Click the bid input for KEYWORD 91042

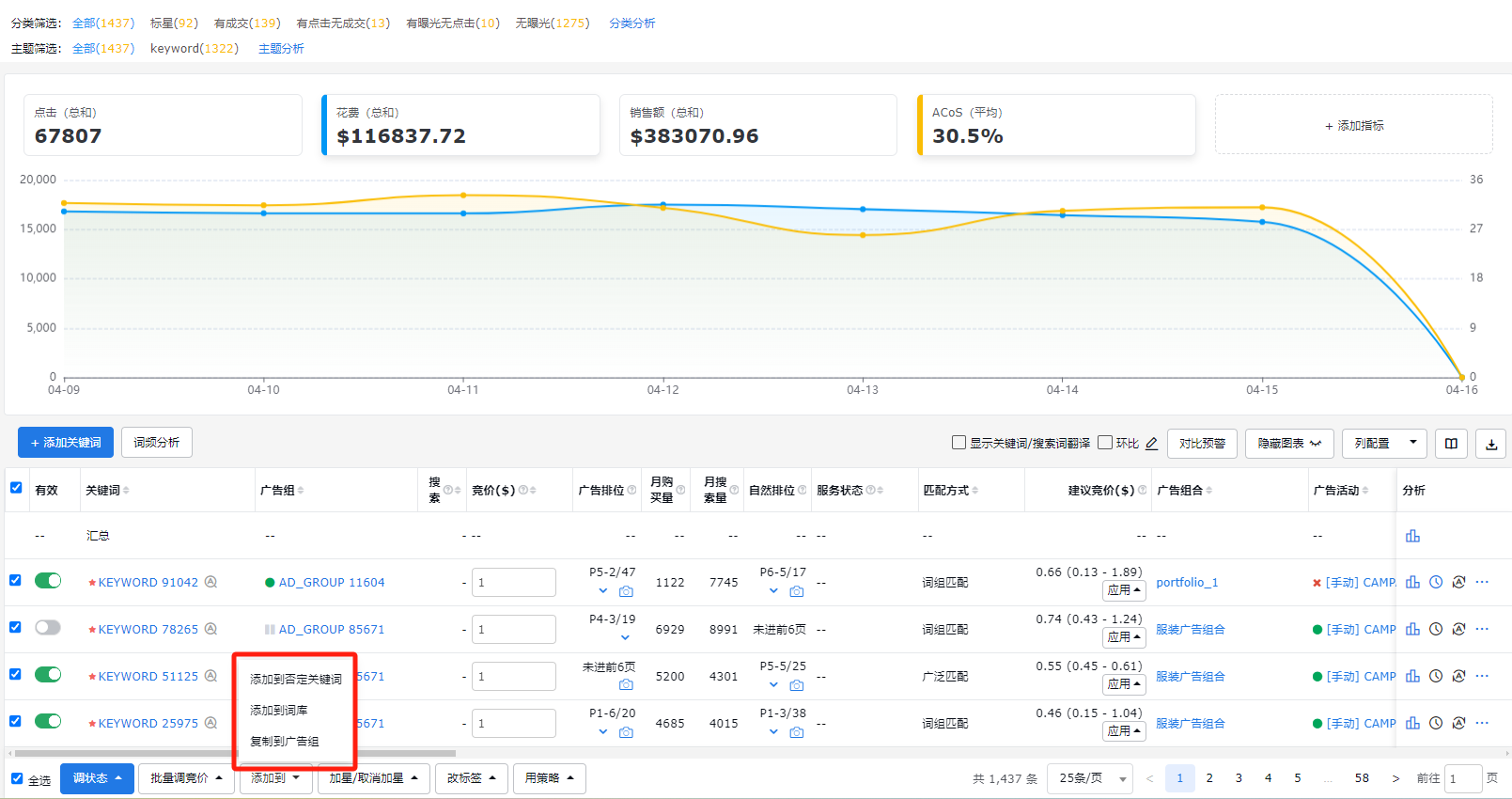point(514,583)
